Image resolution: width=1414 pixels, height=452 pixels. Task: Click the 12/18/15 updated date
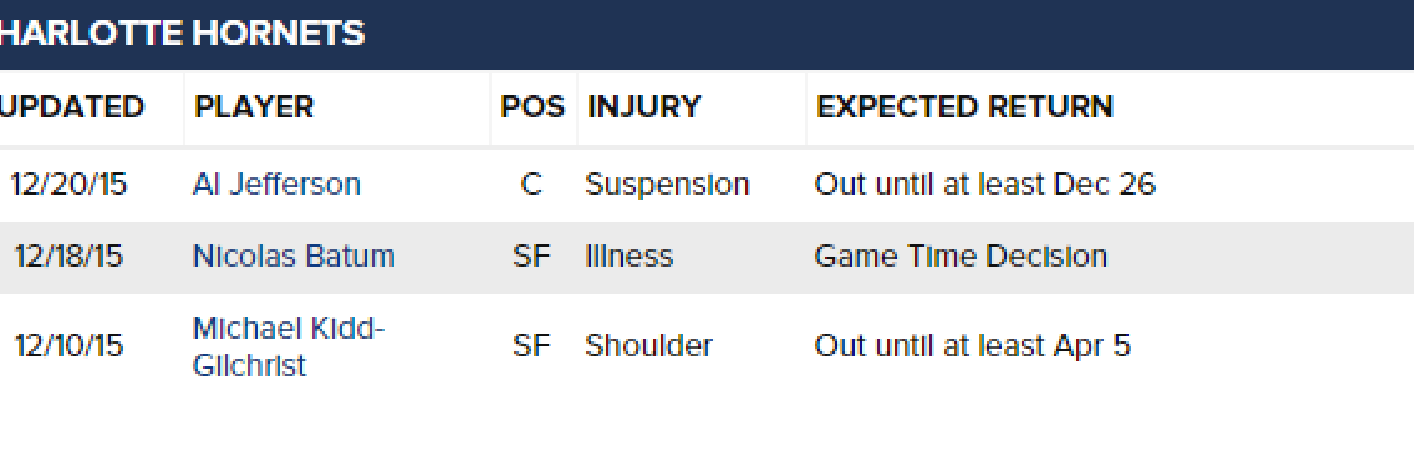(x=69, y=256)
